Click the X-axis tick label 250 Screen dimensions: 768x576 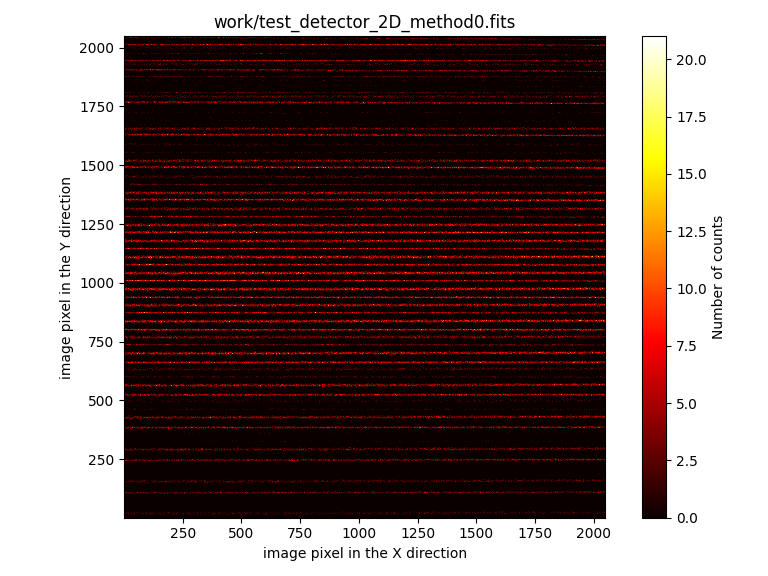(x=182, y=533)
